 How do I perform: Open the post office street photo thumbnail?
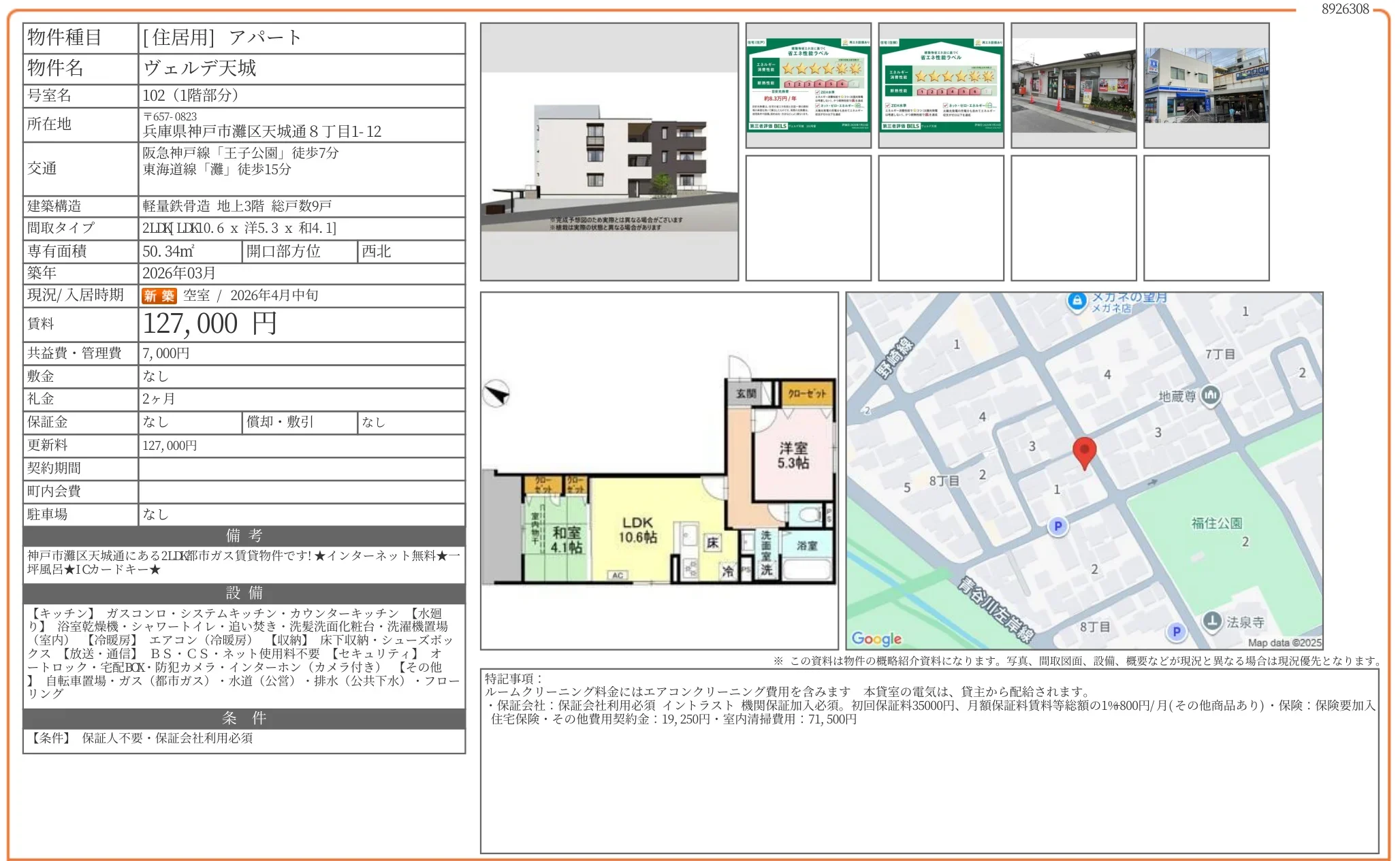1073,85
